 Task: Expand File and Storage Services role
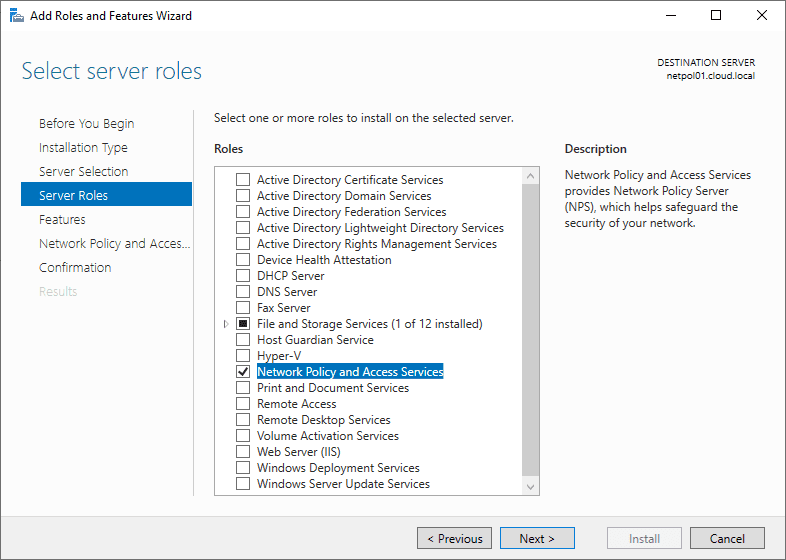coord(226,324)
